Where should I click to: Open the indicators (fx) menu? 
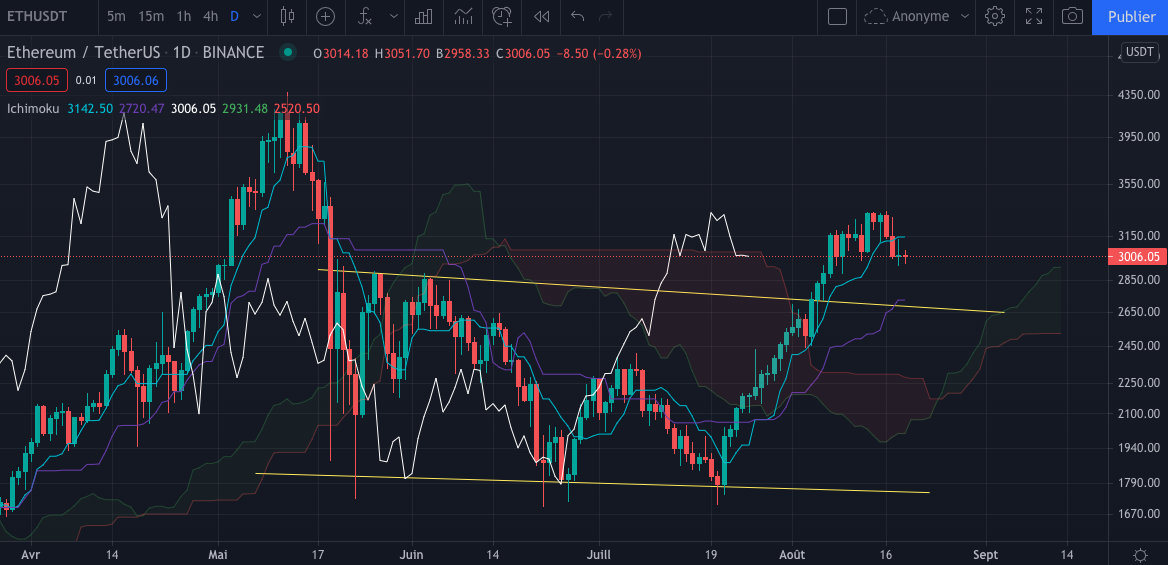365,16
